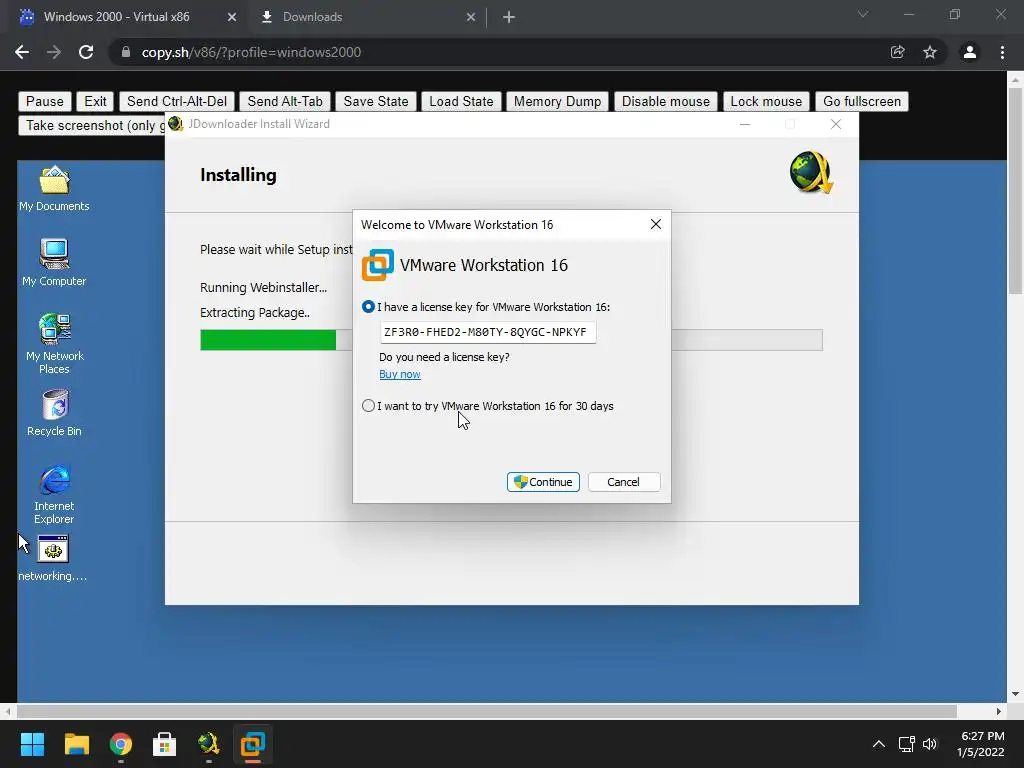Open the Chrome three-dot menu
1024x768 pixels.
[x=1002, y=52]
